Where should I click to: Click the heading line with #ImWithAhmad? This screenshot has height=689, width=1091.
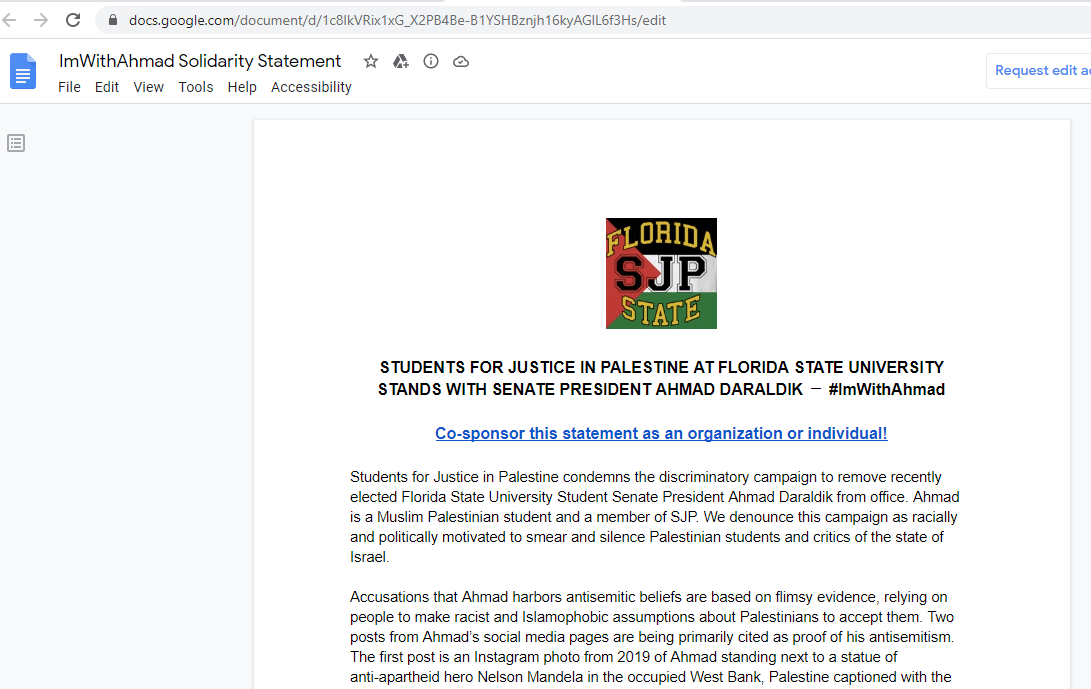click(x=661, y=389)
